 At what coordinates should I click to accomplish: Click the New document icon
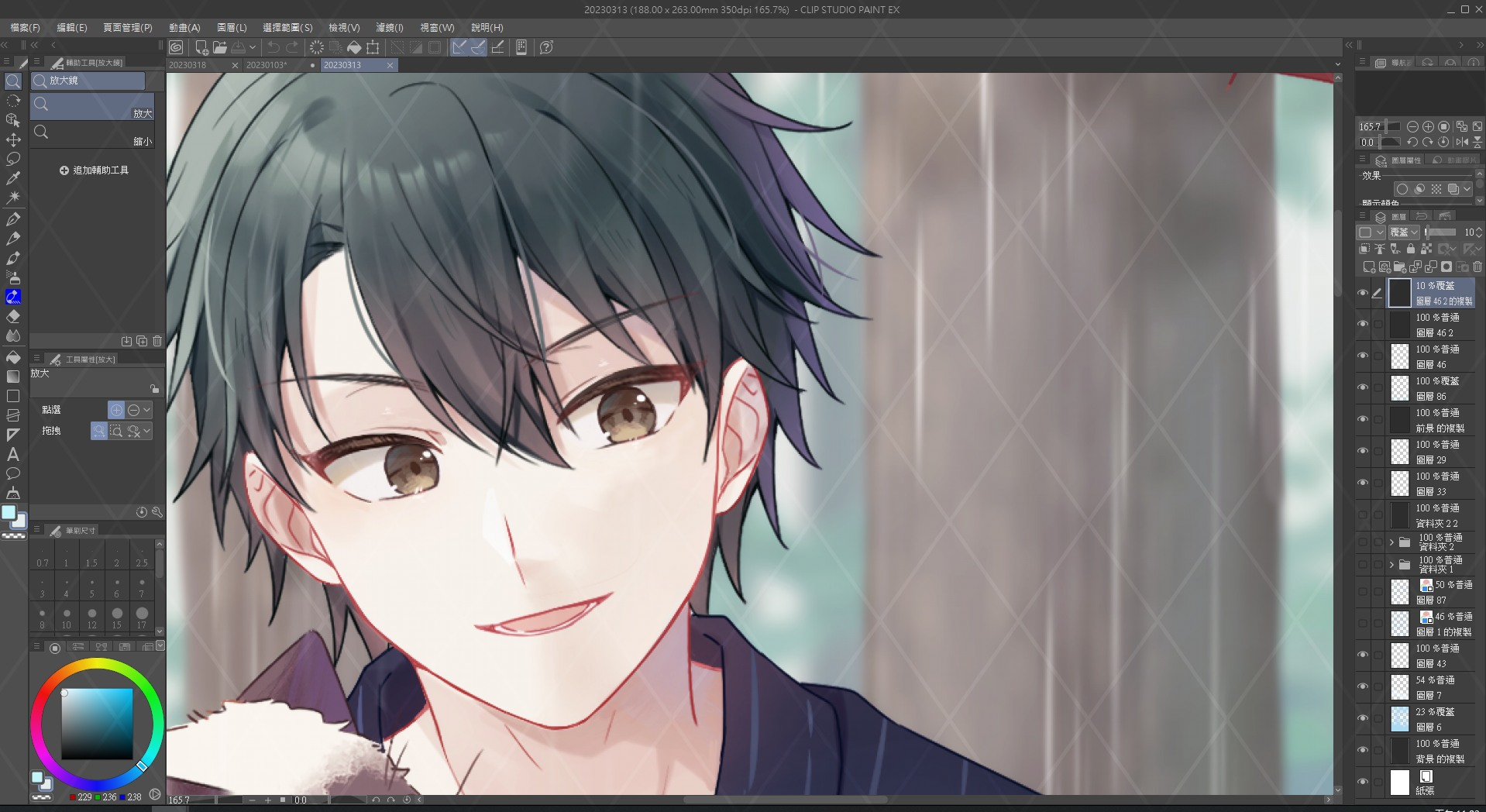pyautogui.click(x=201, y=47)
